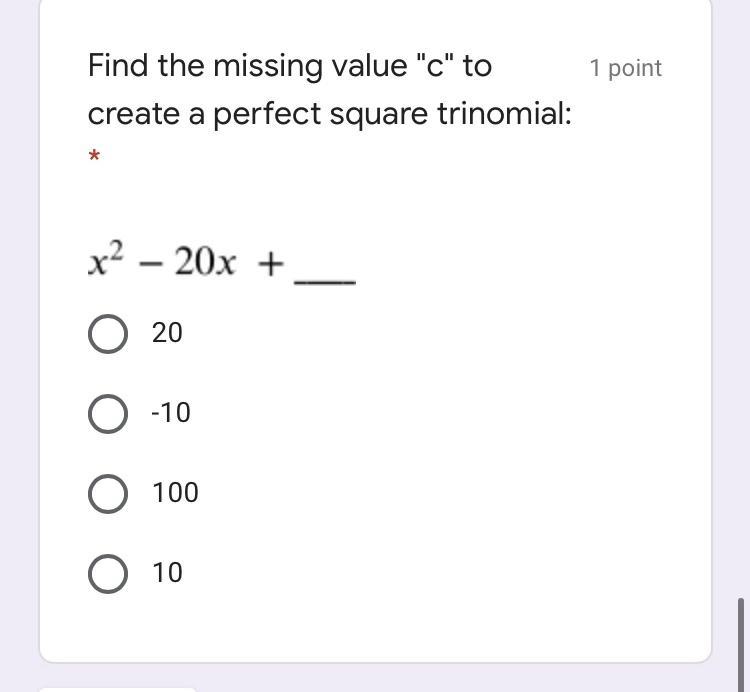Click the partially visible button below the card
Viewport: 750px width, 692px height.
[x=117, y=688]
